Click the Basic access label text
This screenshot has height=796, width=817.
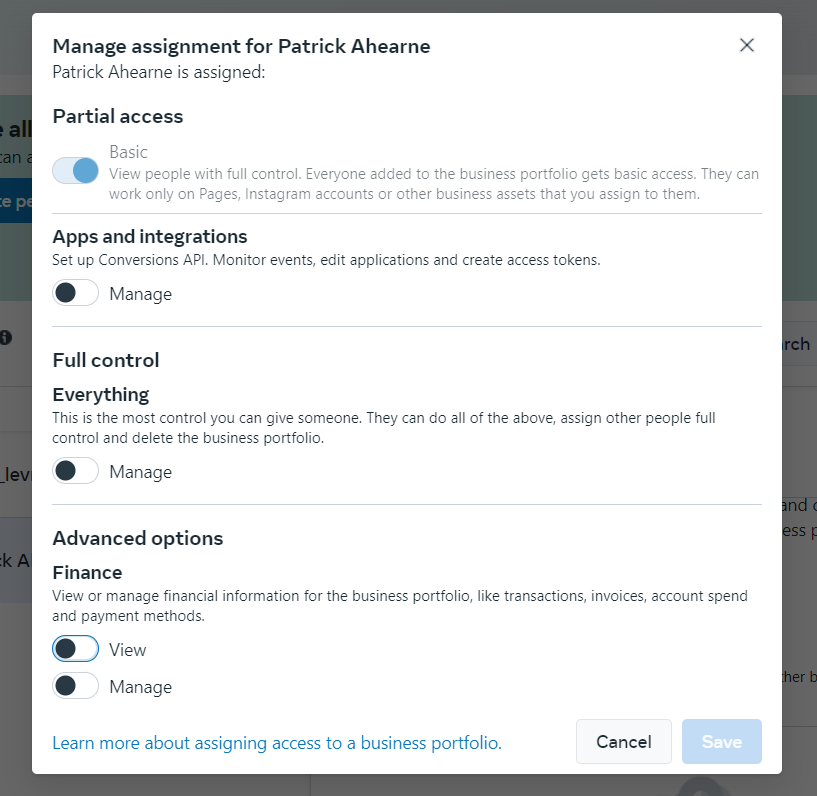128,152
